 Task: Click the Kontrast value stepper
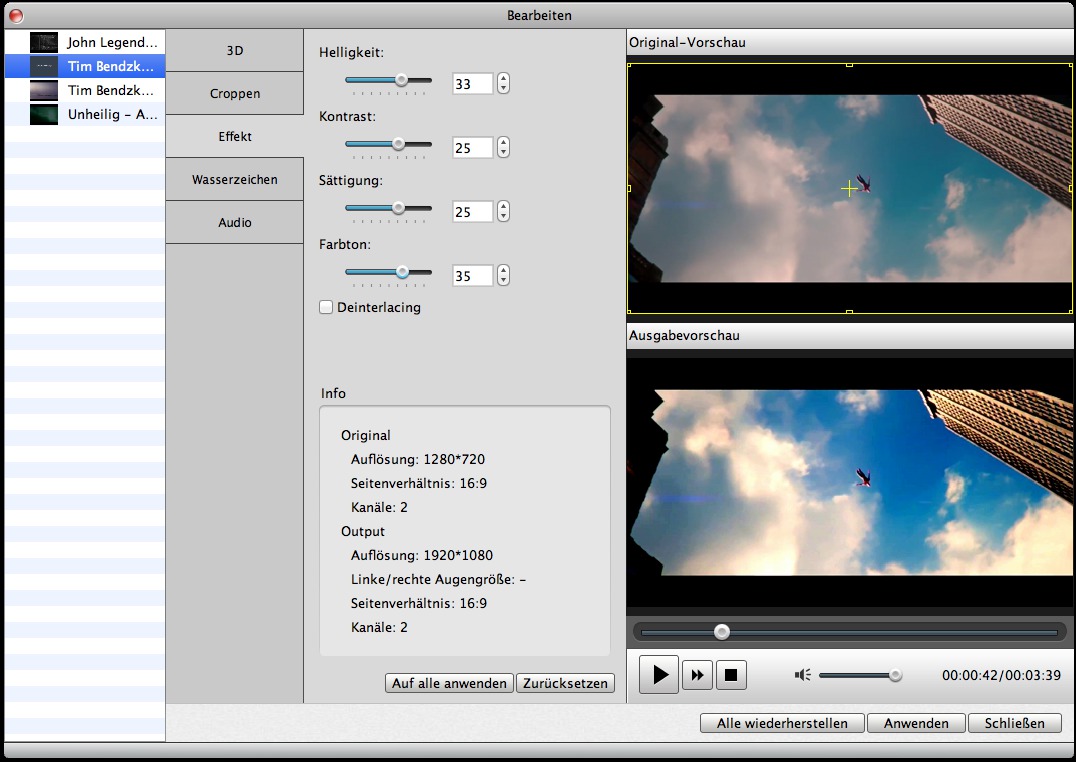pos(503,148)
